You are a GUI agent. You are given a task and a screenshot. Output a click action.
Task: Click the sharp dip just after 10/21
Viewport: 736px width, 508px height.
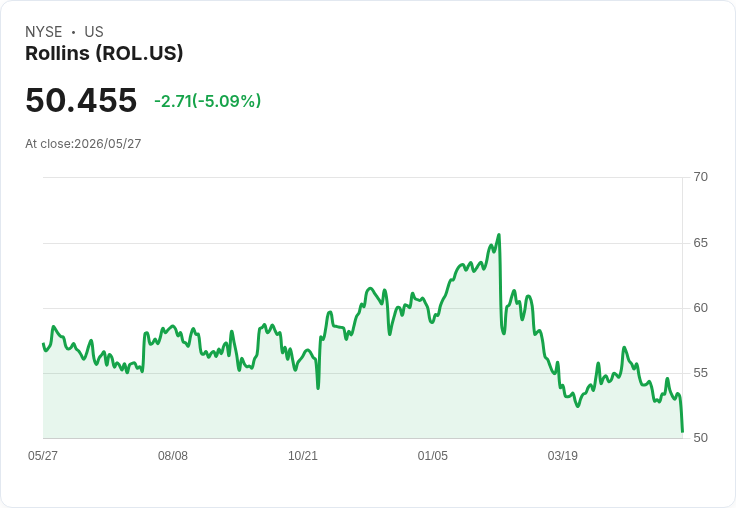318,388
